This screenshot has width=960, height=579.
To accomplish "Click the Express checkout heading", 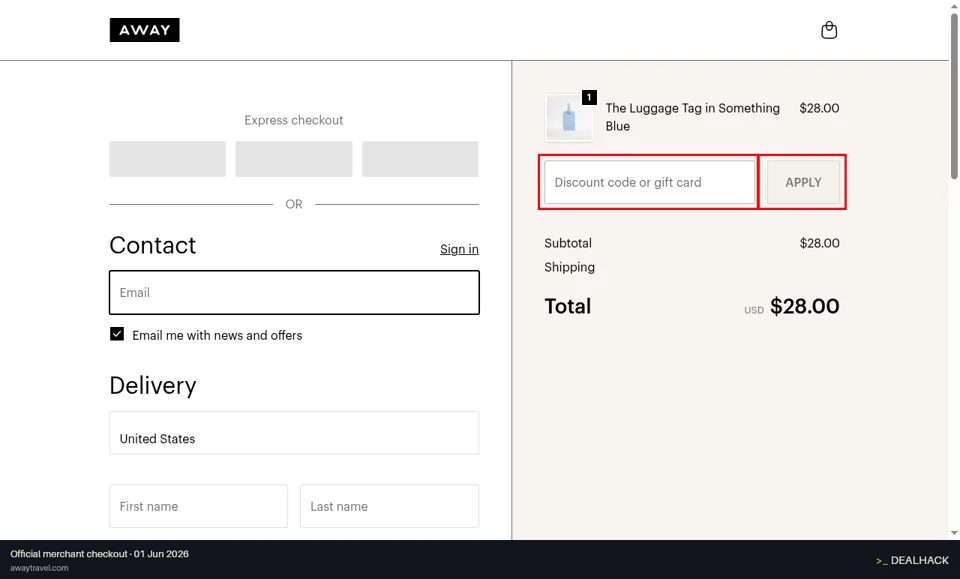I will coord(294,120).
